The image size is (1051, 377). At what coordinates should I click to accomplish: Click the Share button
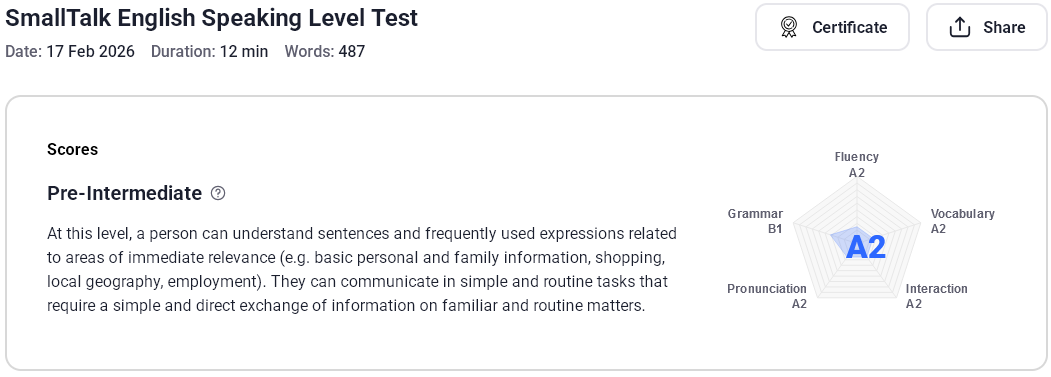pyautogui.click(x=987, y=27)
